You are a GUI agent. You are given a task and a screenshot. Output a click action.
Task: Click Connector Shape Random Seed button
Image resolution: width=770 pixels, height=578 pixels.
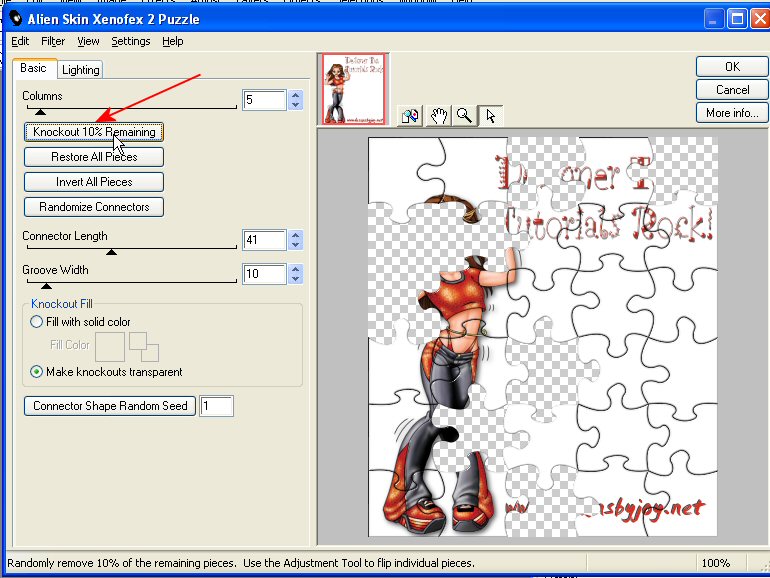coord(110,406)
